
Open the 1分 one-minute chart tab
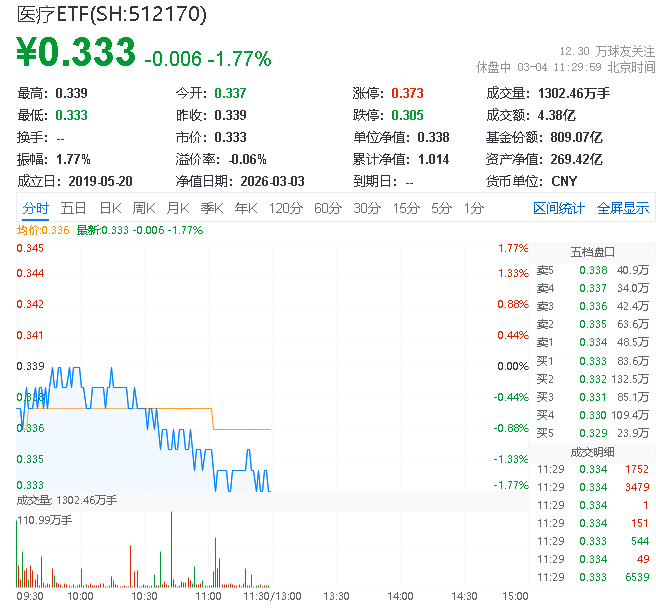[474, 208]
